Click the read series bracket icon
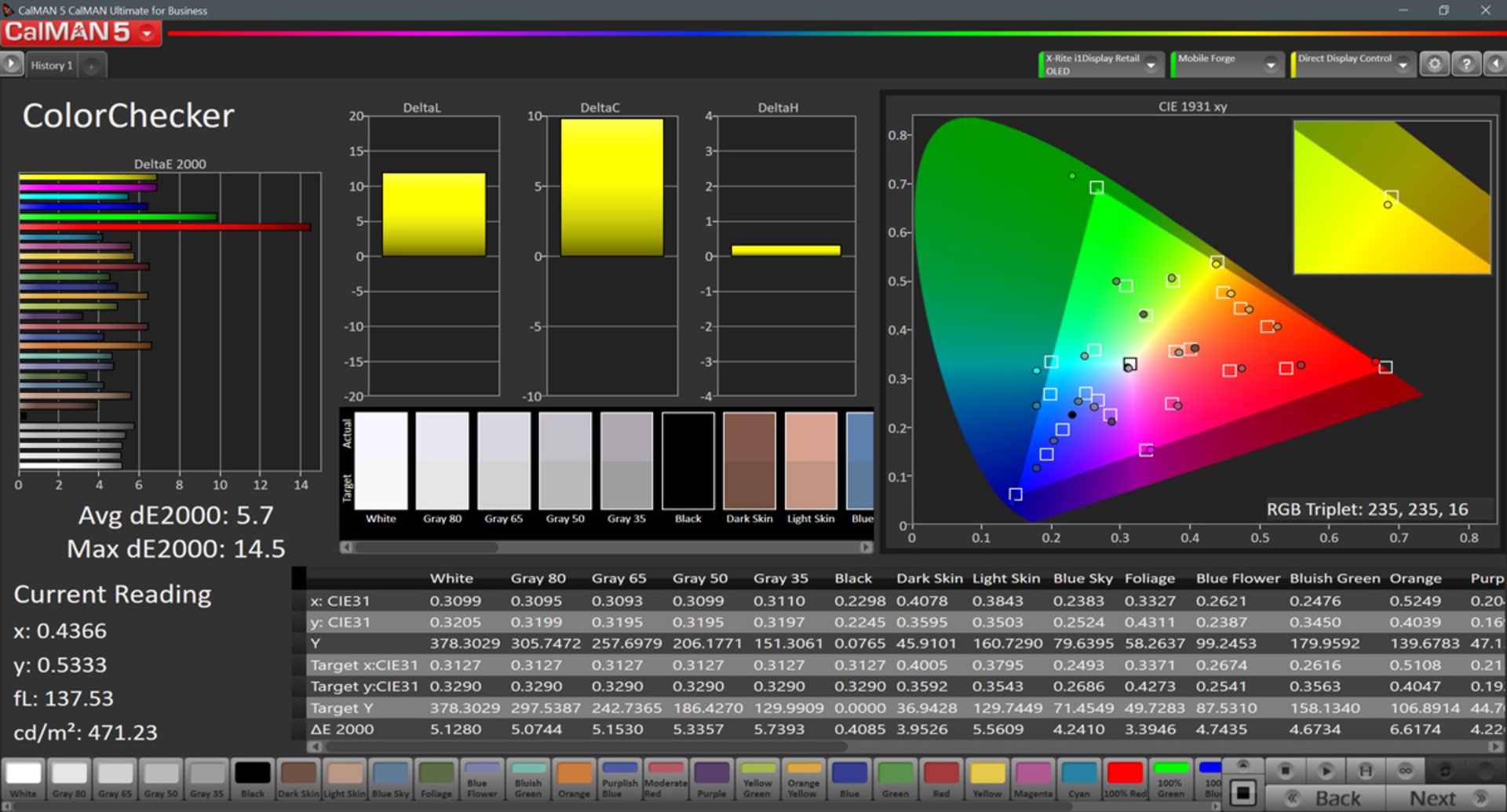 click(1366, 770)
